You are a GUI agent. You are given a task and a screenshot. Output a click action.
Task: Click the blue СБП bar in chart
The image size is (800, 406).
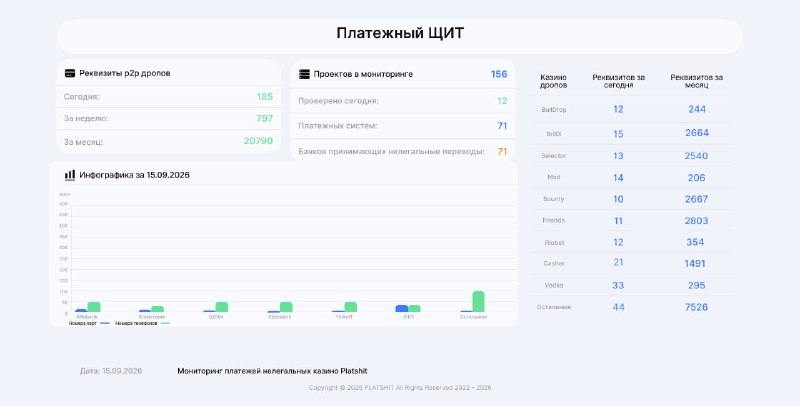[x=402, y=309]
